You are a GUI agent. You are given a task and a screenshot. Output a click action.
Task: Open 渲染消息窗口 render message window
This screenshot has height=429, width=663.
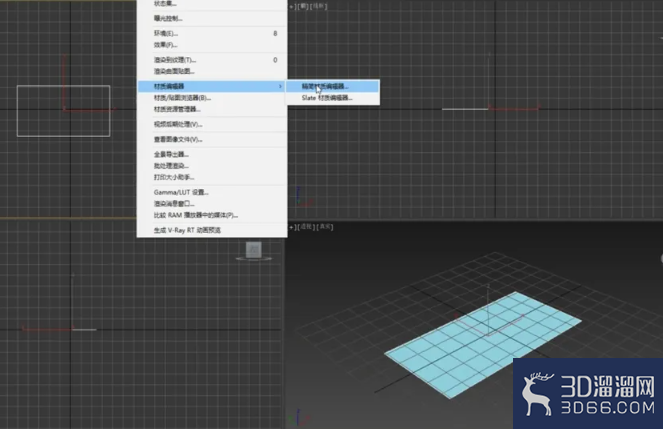212,204
